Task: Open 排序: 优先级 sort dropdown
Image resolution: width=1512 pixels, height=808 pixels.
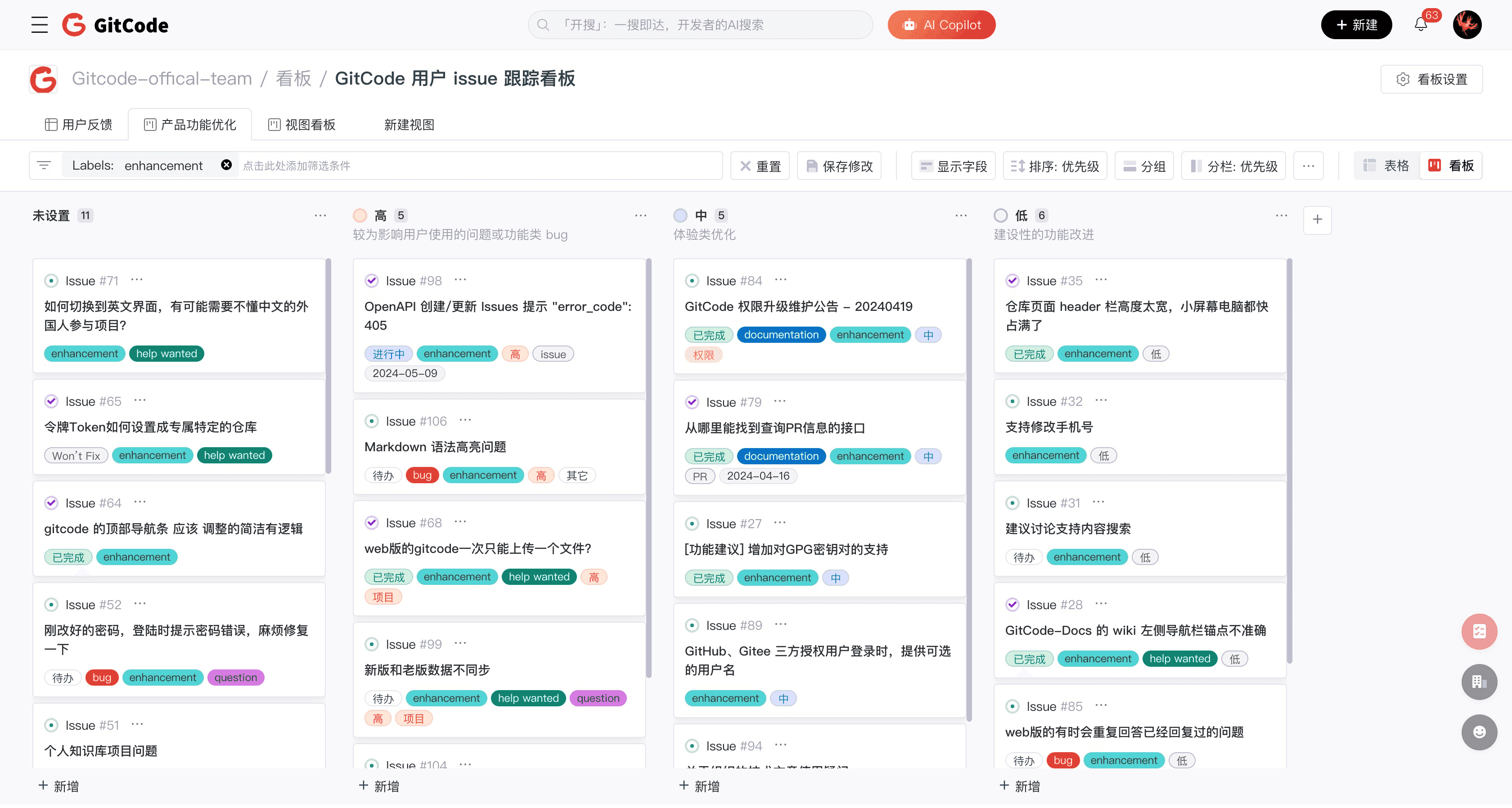Action: [x=1055, y=166]
